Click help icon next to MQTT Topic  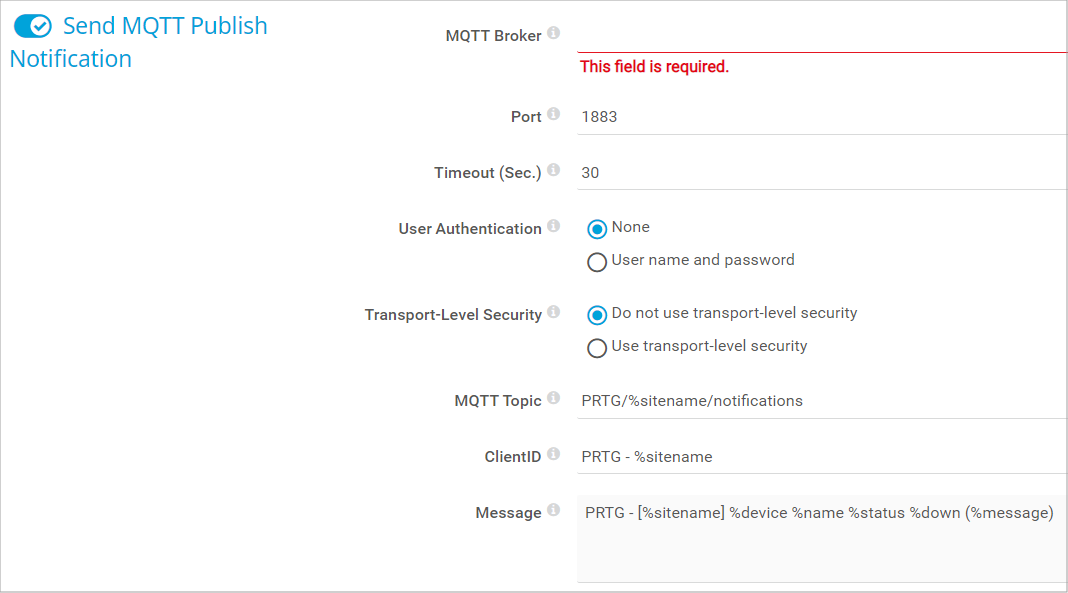point(554,399)
